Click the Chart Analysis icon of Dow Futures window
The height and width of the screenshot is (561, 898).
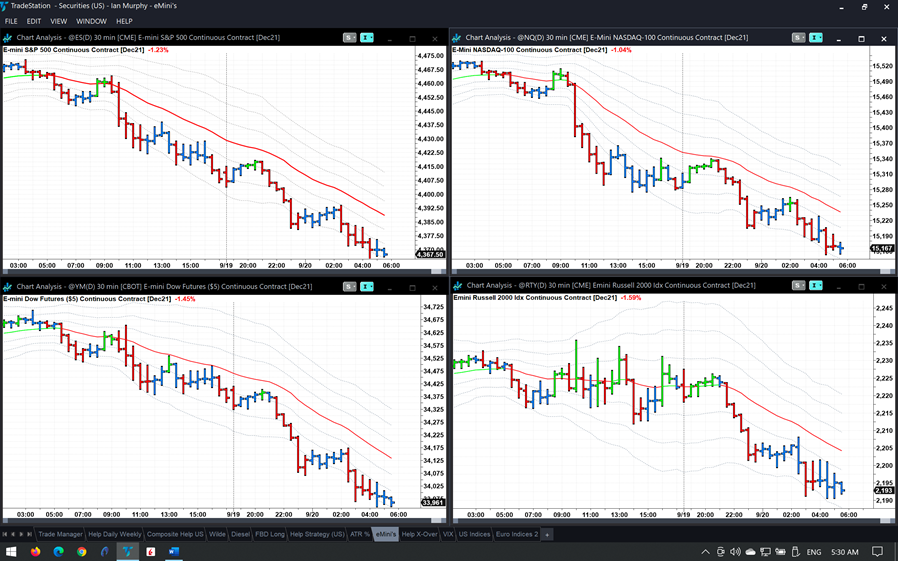[x=8, y=287]
